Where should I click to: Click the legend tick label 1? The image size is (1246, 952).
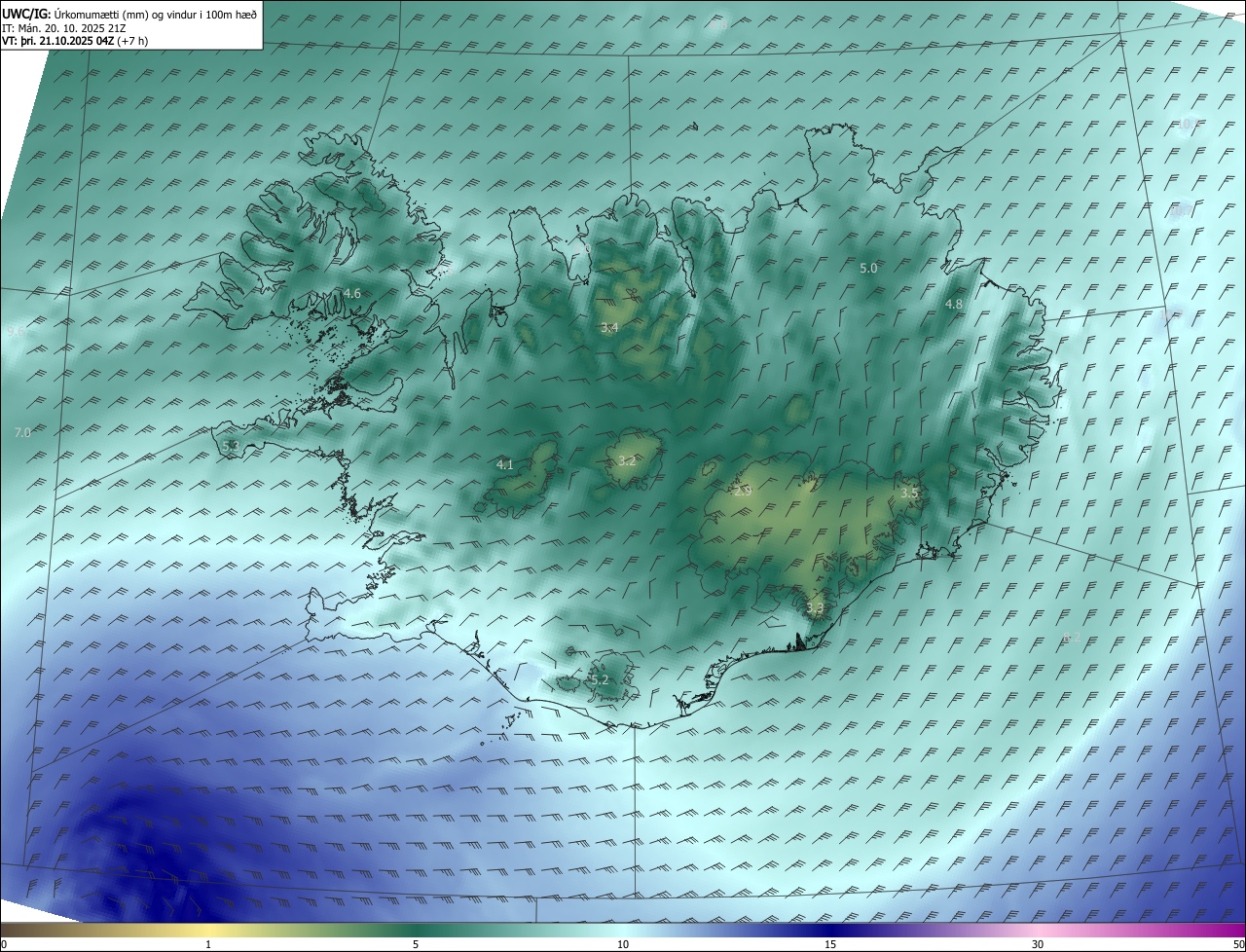click(208, 944)
